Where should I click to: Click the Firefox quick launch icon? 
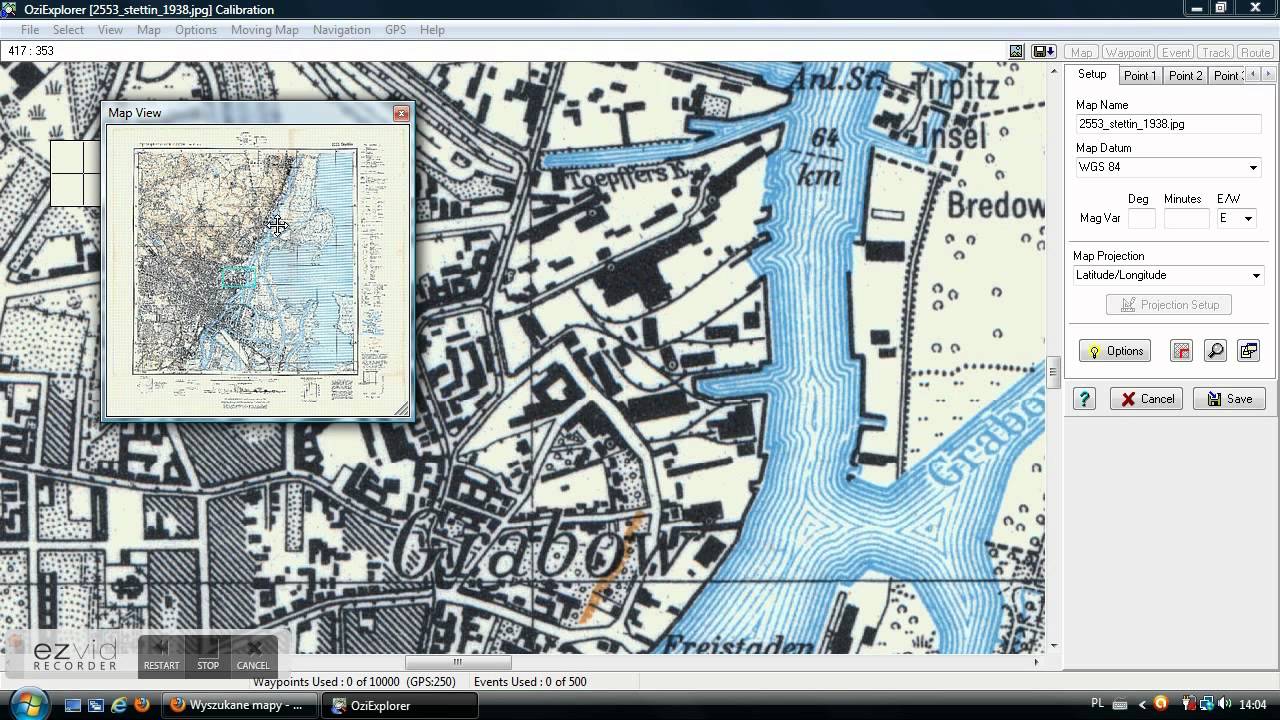pyautogui.click(x=142, y=705)
